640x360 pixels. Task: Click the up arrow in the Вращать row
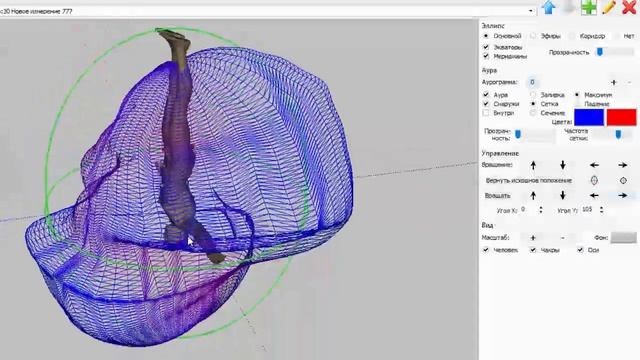[533, 196]
